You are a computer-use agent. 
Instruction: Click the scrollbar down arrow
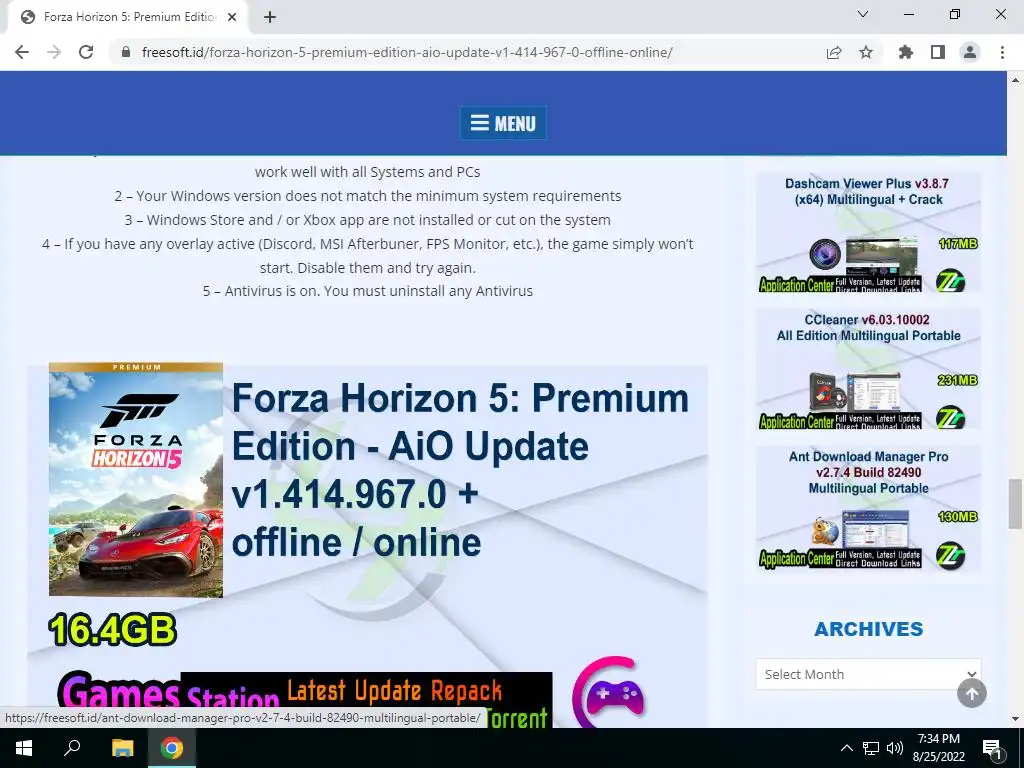[x=1015, y=719]
